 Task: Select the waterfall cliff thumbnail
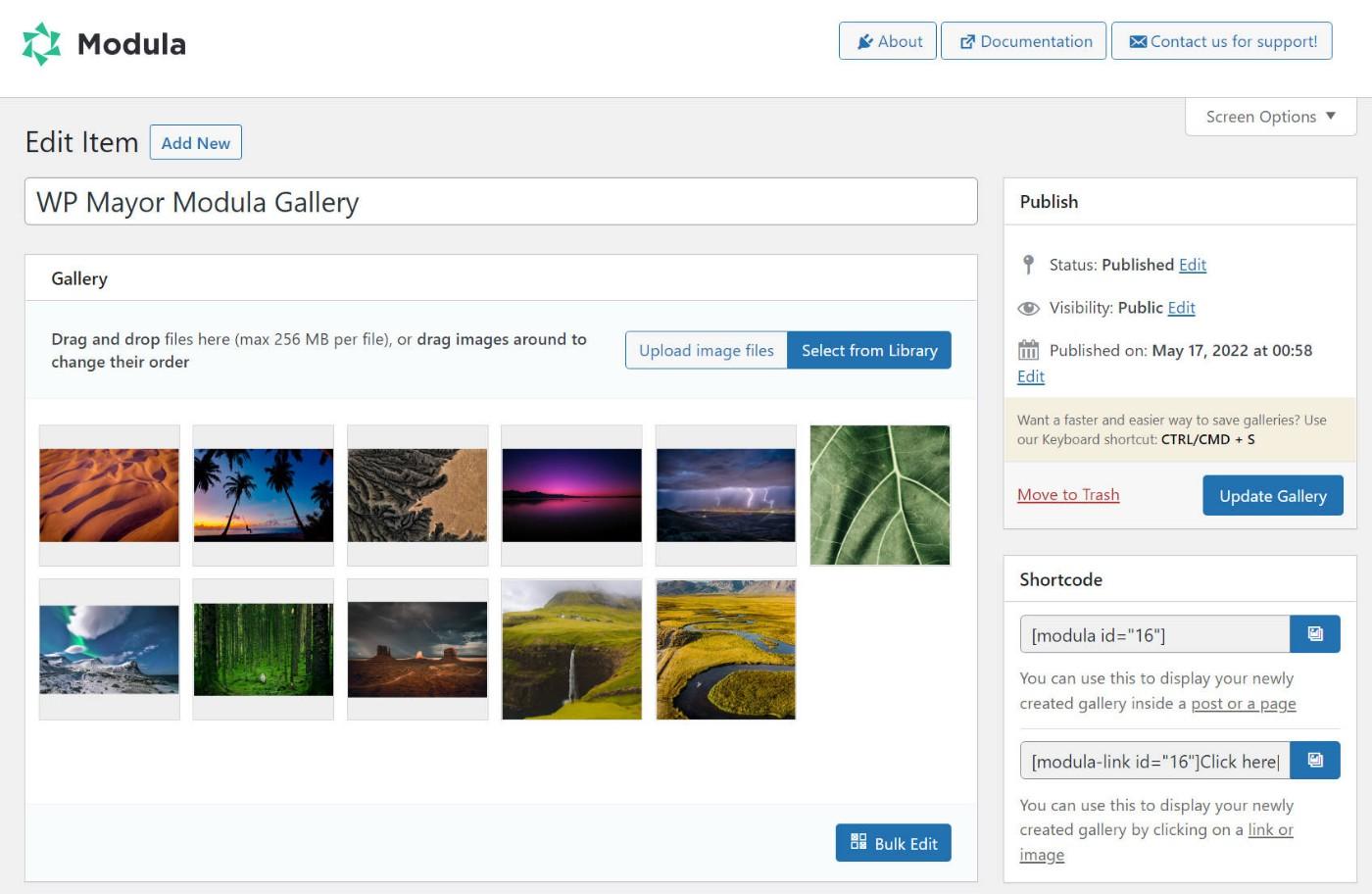(x=572, y=650)
